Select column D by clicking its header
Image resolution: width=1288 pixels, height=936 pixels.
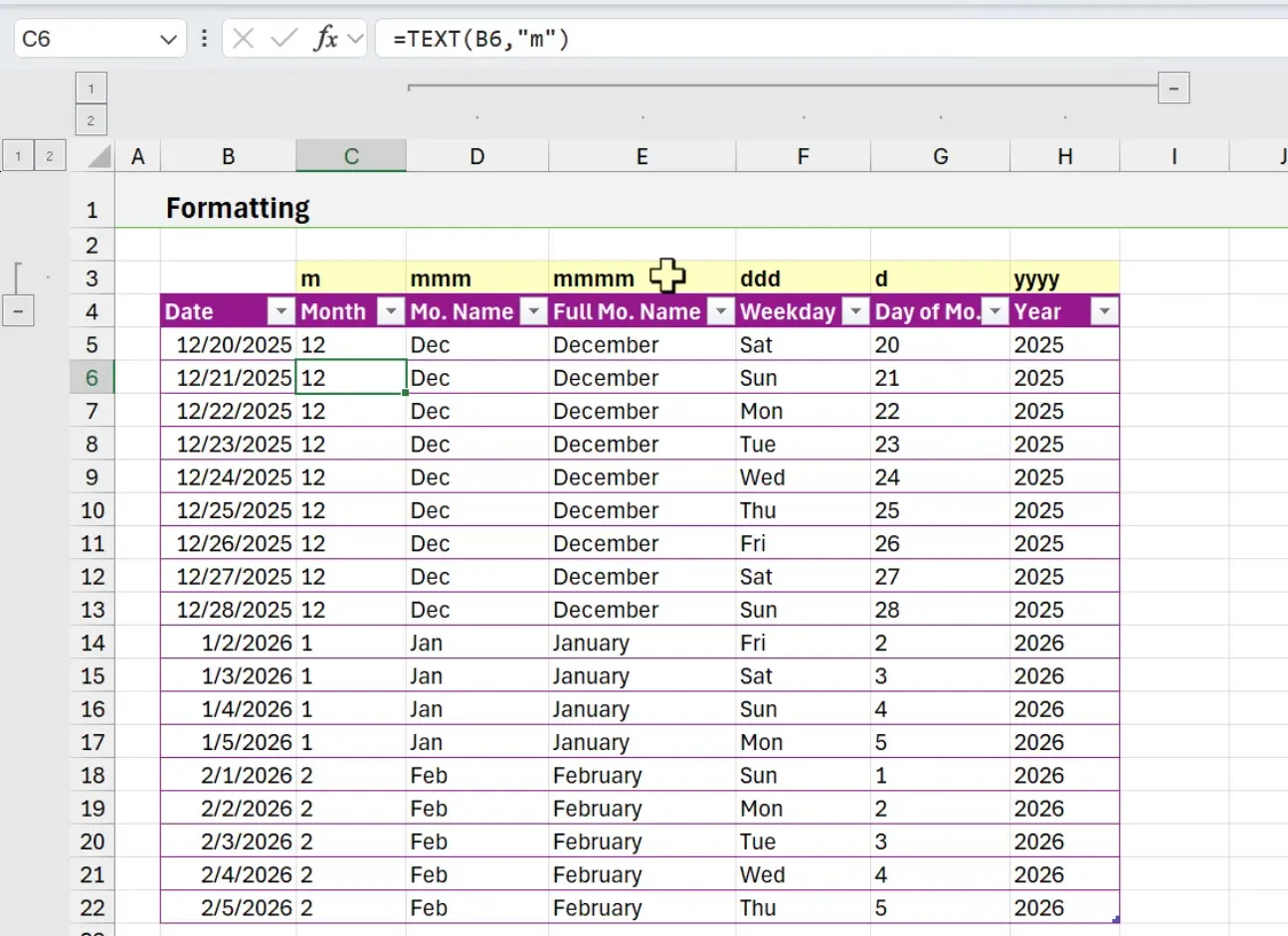(477, 155)
